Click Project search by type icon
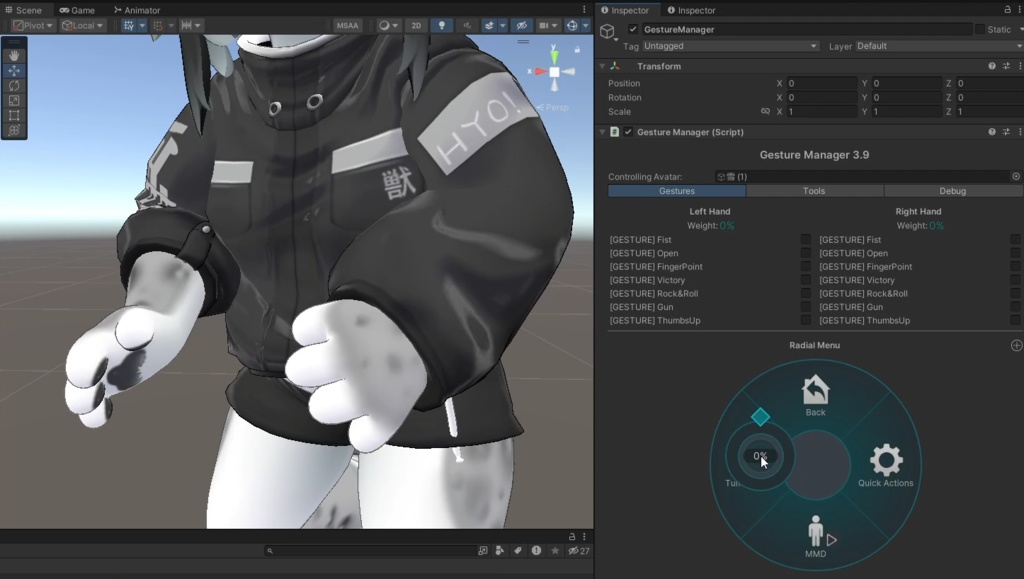This screenshot has height=579, width=1024. point(500,551)
